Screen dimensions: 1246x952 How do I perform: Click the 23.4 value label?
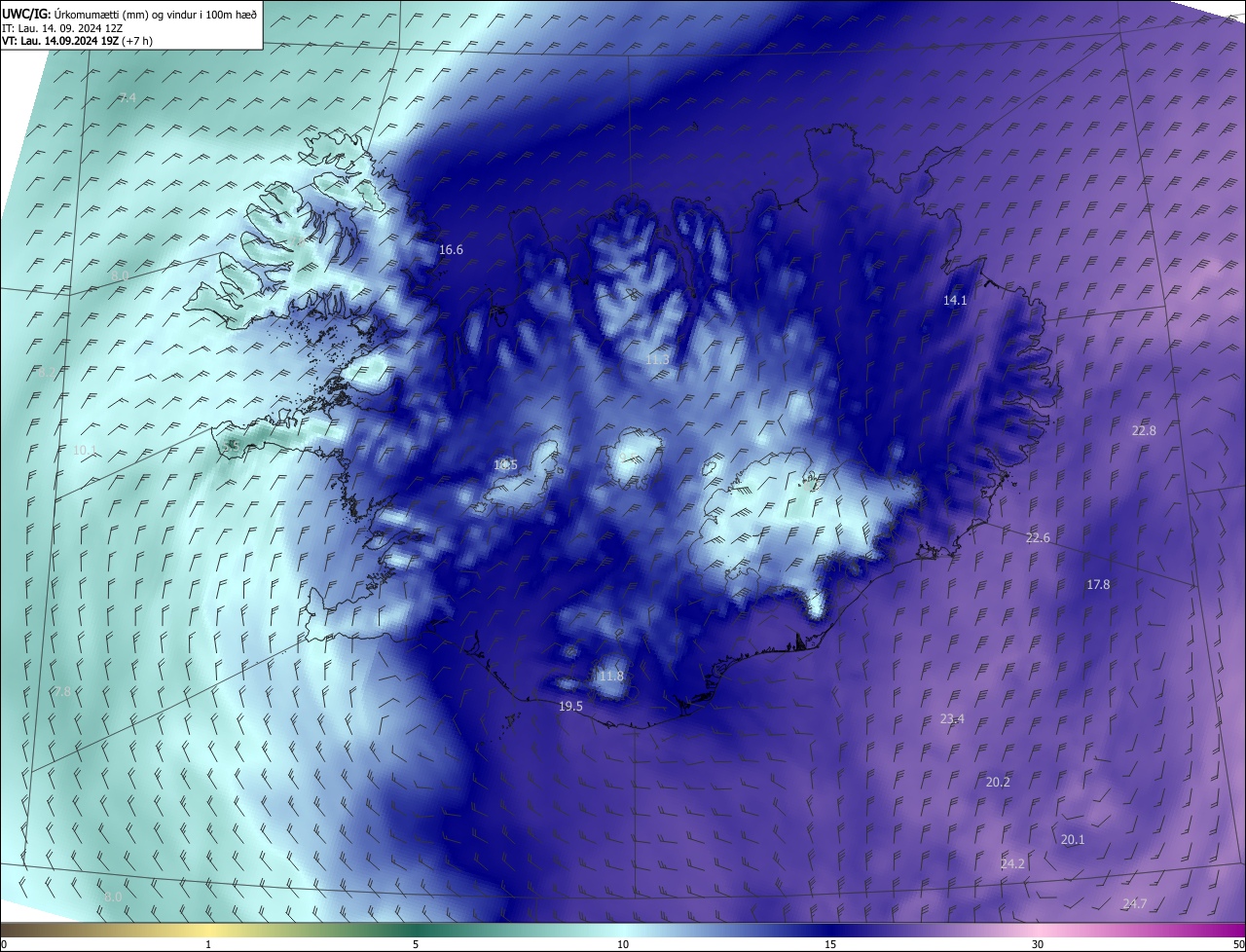click(x=952, y=719)
